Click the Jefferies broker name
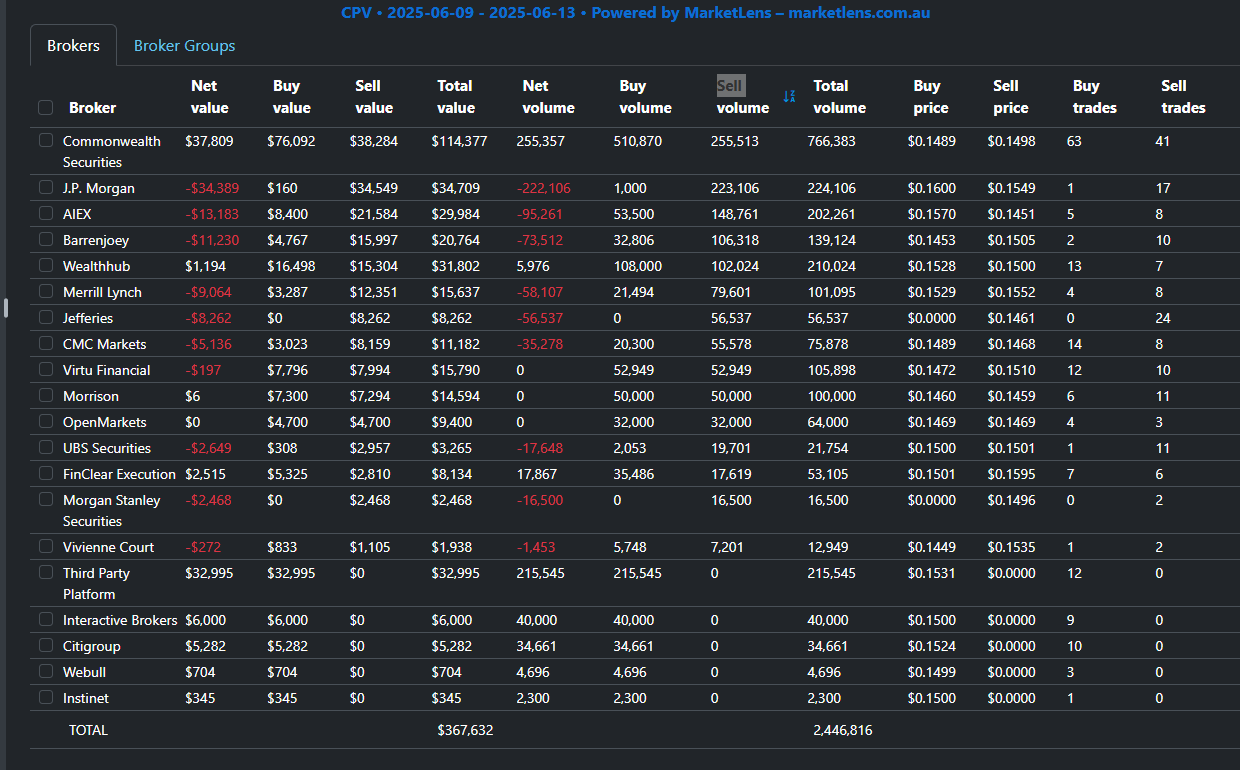 [x=88, y=318]
